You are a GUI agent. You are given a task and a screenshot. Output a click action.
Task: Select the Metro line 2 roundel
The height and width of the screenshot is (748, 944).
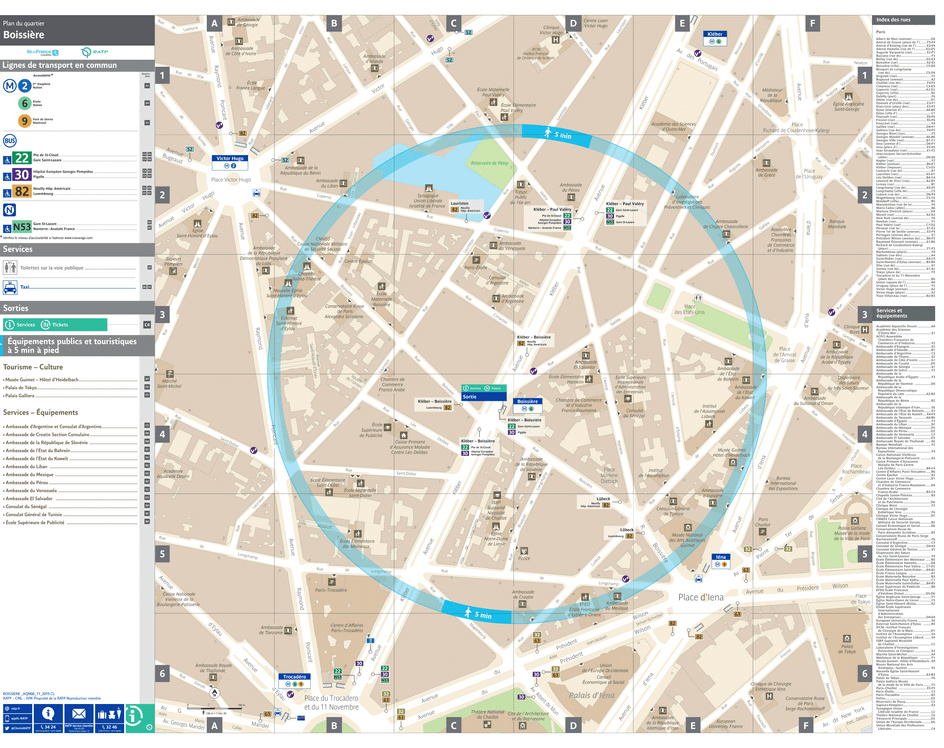pos(23,85)
